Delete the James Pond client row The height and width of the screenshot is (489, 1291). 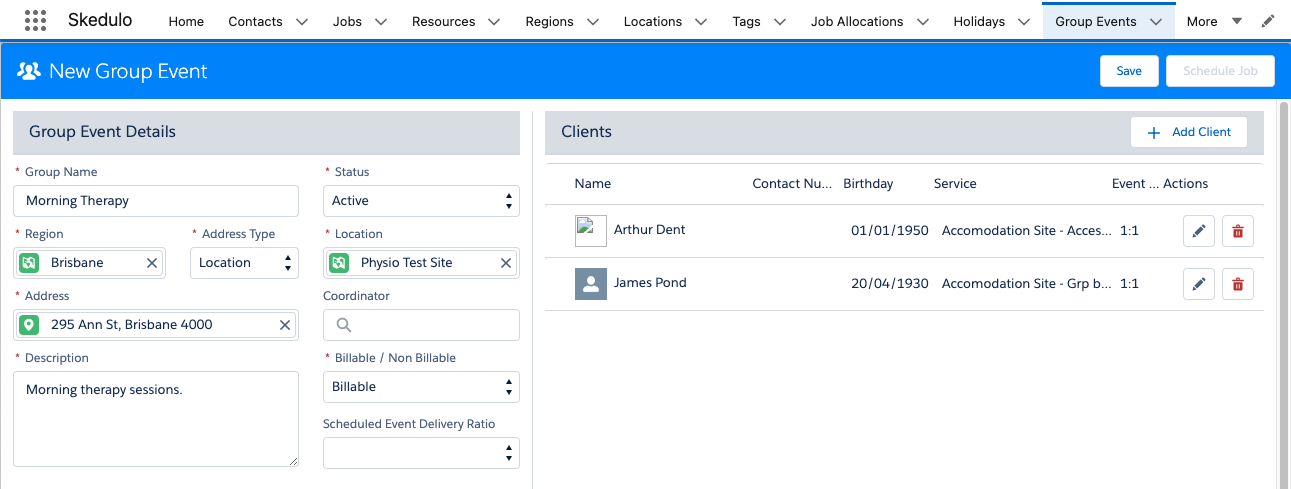coord(1238,284)
